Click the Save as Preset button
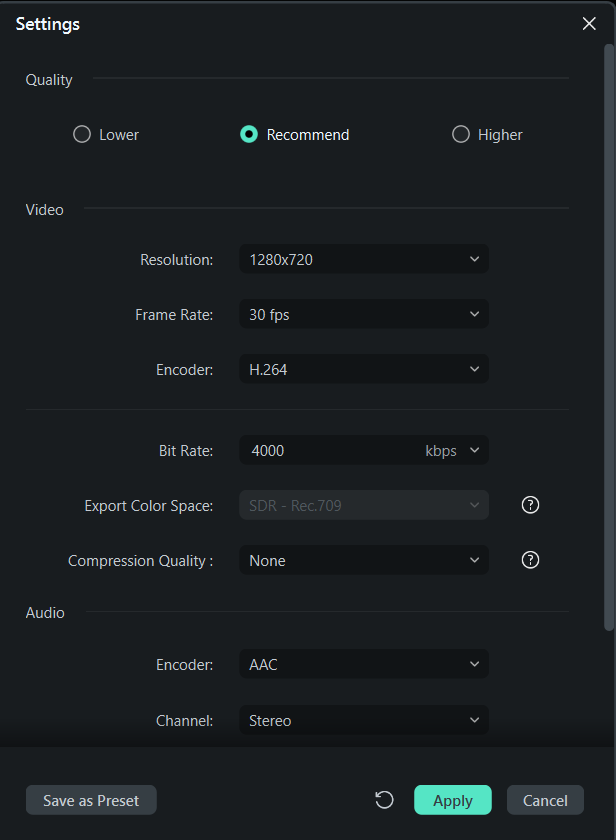Image resolution: width=616 pixels, height=840 pixels. click(91, 800)
